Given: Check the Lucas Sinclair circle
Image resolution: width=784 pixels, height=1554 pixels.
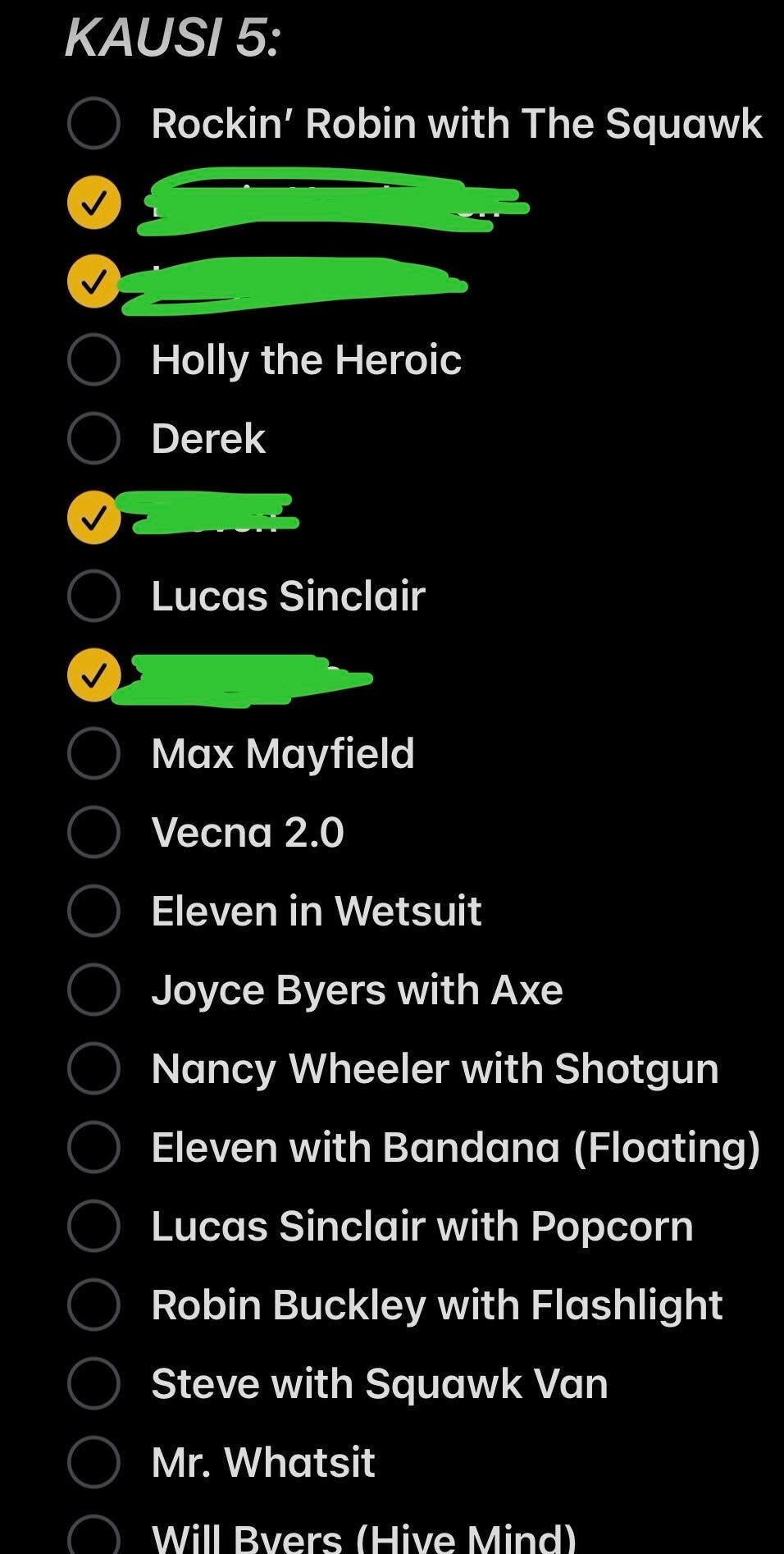Looking at the screenshot, I should (x=93, y=596).
